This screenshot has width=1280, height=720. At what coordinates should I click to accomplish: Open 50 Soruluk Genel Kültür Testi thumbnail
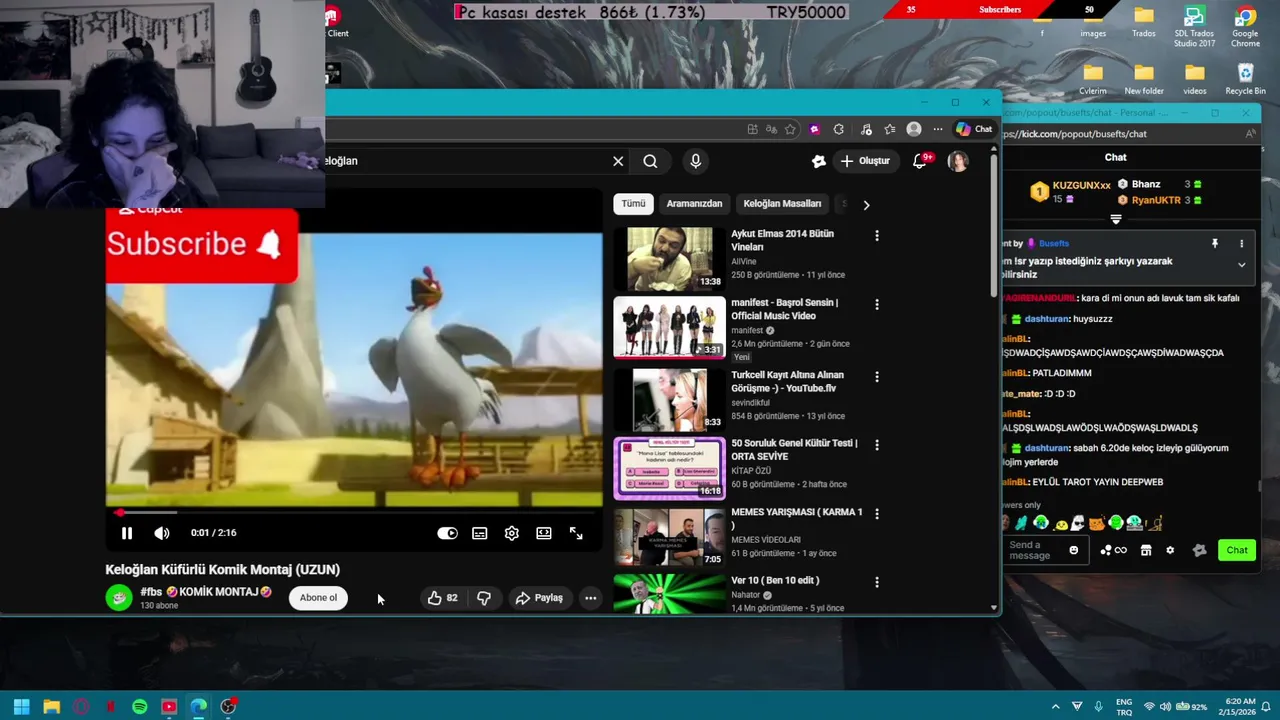click(669, 468)
